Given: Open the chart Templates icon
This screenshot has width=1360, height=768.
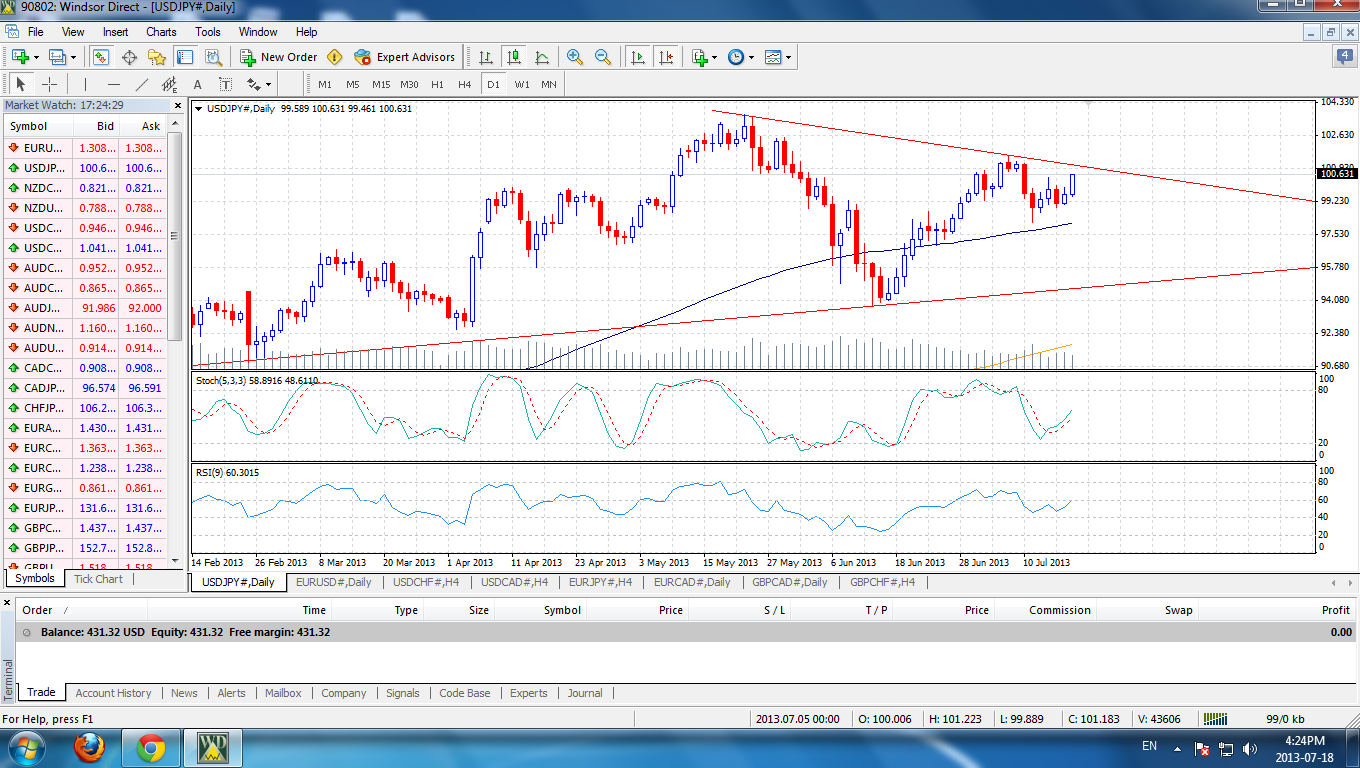Looking at the screenshot, I should coord(773,57).
